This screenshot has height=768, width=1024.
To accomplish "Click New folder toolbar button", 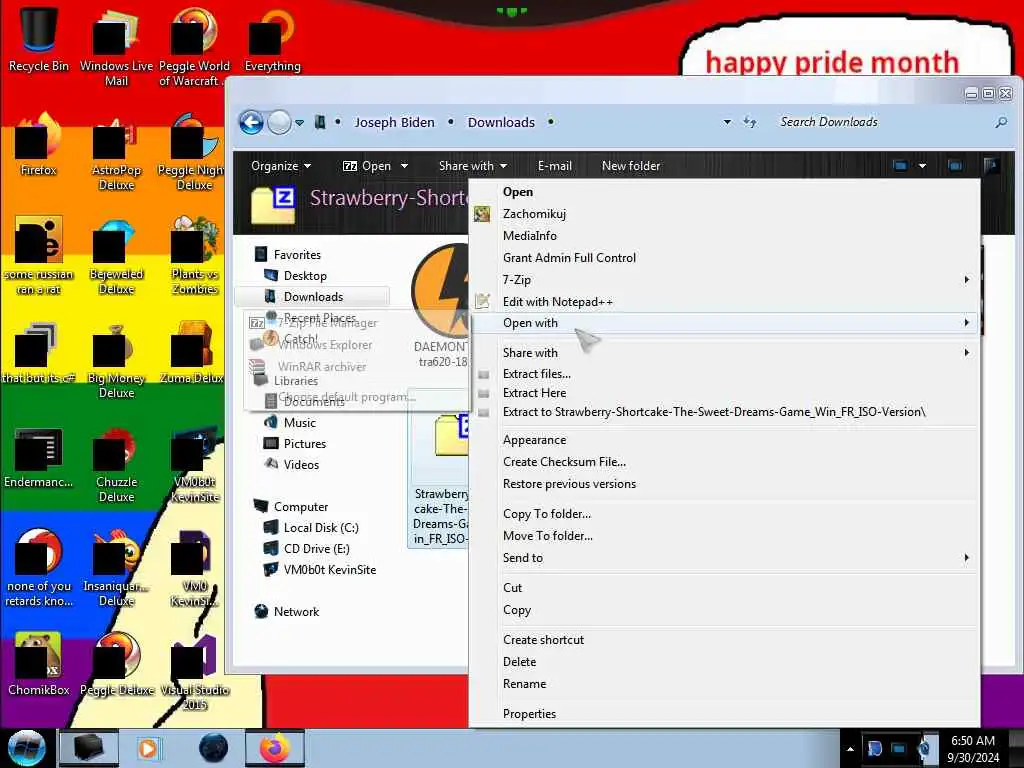I will [631, 166].
